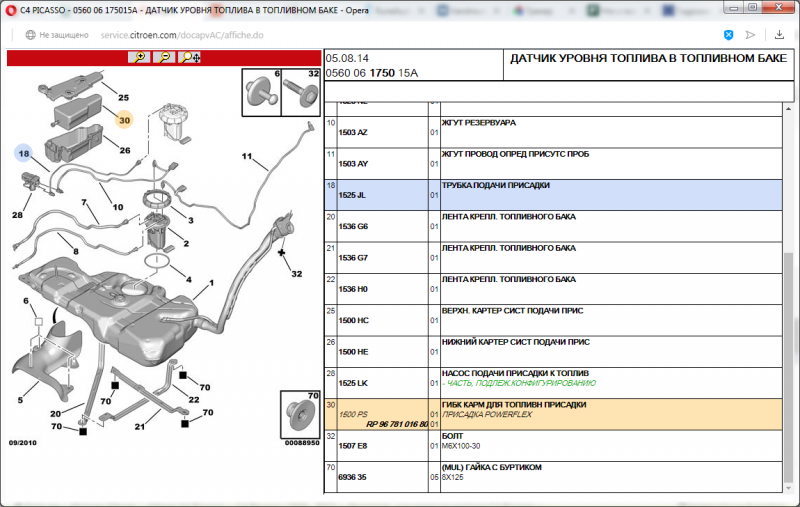Click the part 32 bolt thumbnail
Screen dimensions: 800x507
[300, 94]
